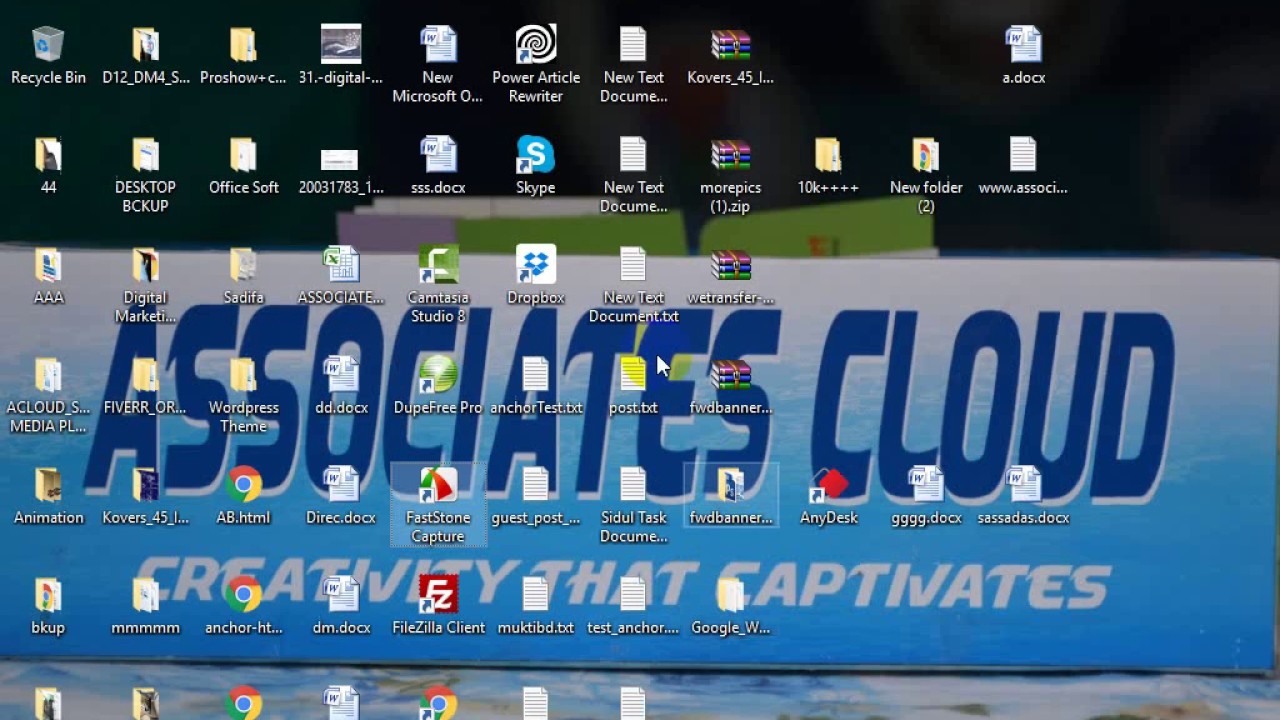Viewport: 1280px width, 720px height.
Task: Open the FIVERR_OR... folder
Action: (146, 386)
